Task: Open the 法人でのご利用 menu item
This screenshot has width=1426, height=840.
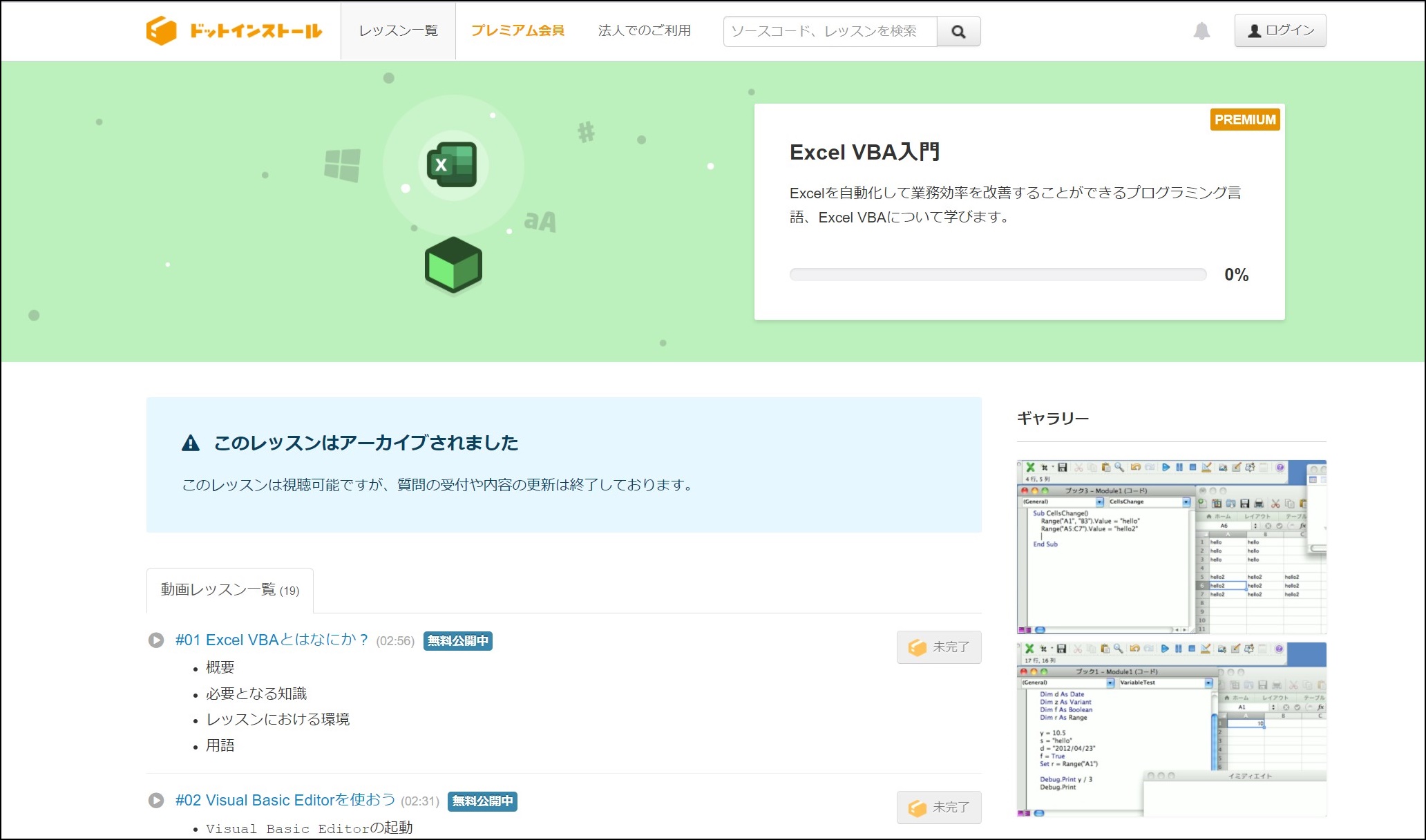Action: tap(644, 30)
